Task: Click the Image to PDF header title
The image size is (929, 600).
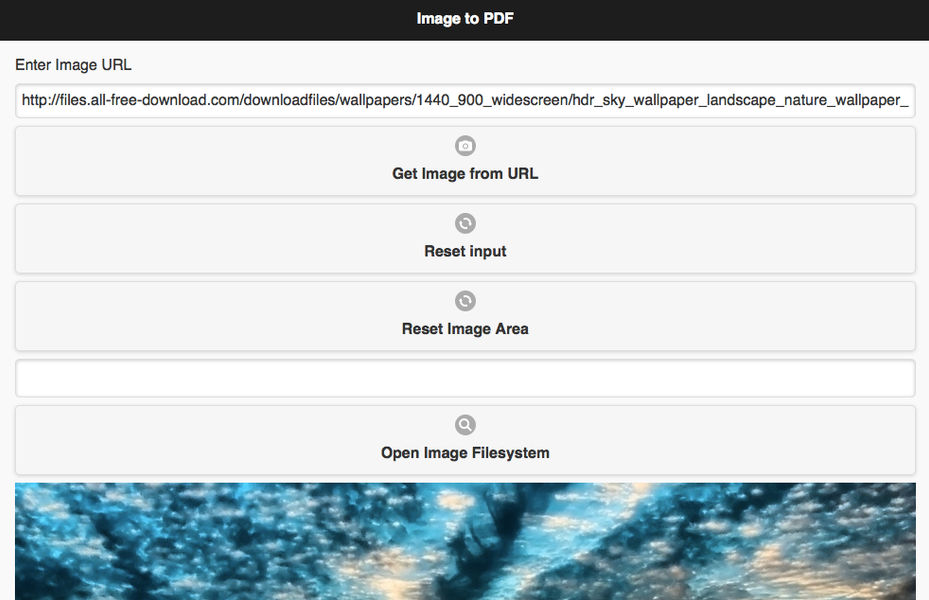Action: [x=465, y=19]
